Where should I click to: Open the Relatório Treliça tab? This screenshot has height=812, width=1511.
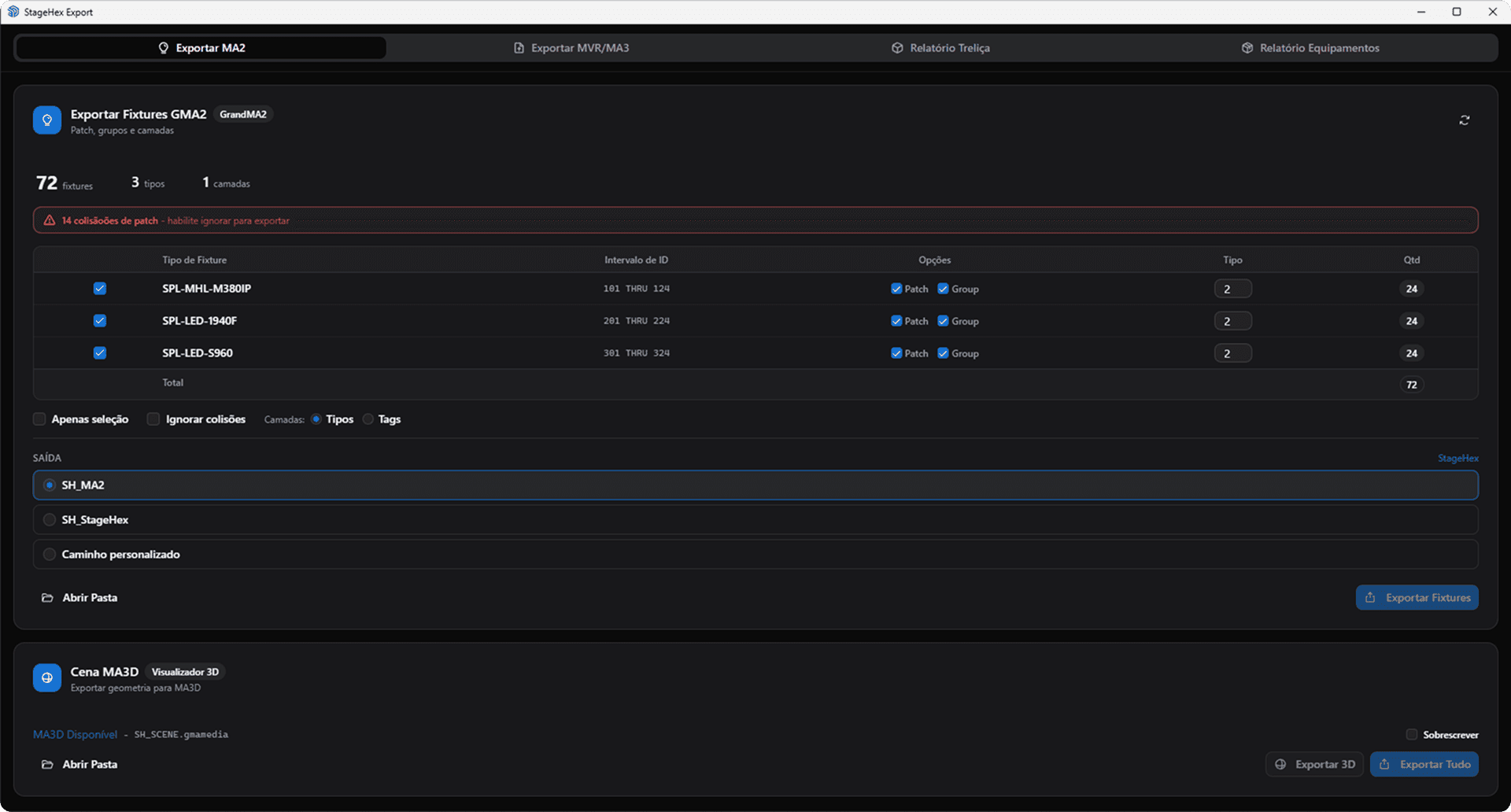click(x=940, y=47)
